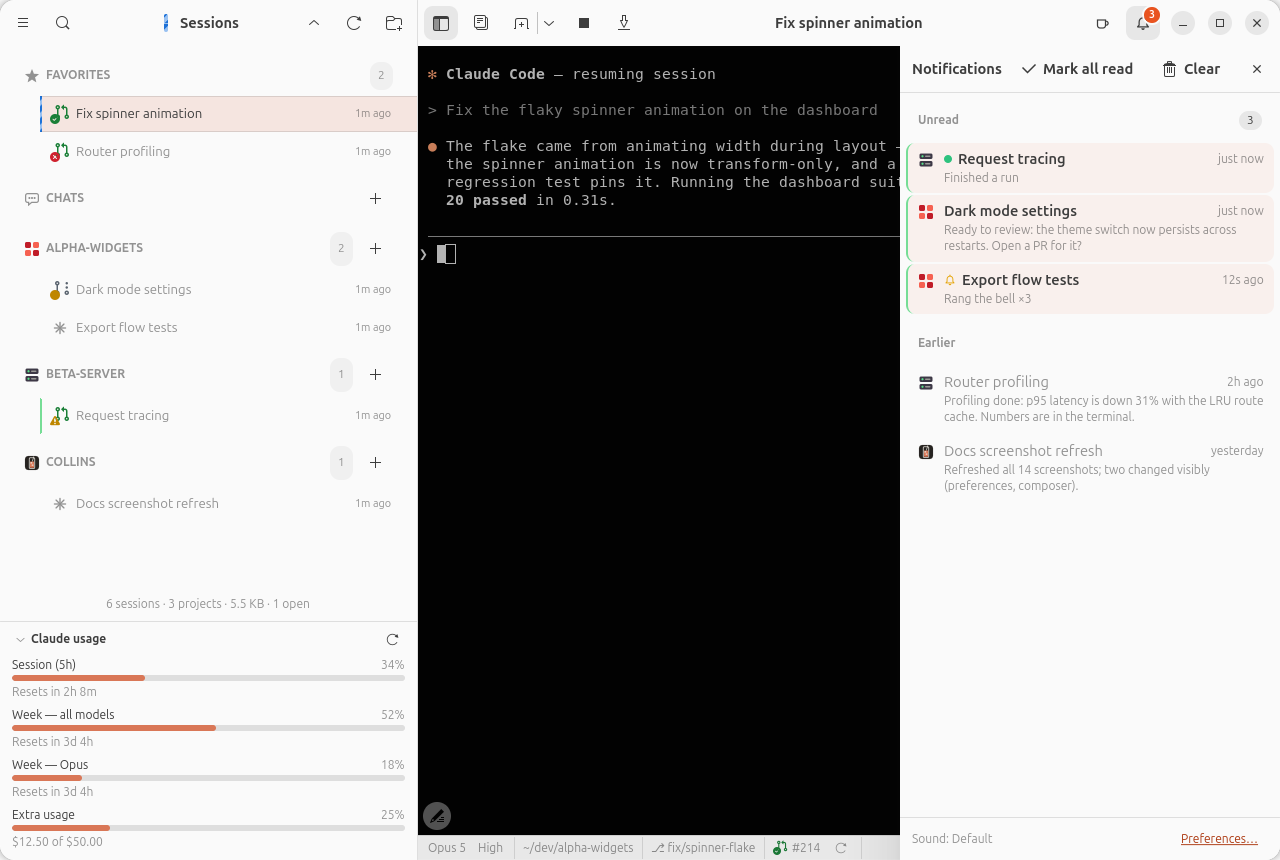Open the notes document icon in toolbar
The width and height of the screenshot is (1280, 860).
(x=481, y=23)
